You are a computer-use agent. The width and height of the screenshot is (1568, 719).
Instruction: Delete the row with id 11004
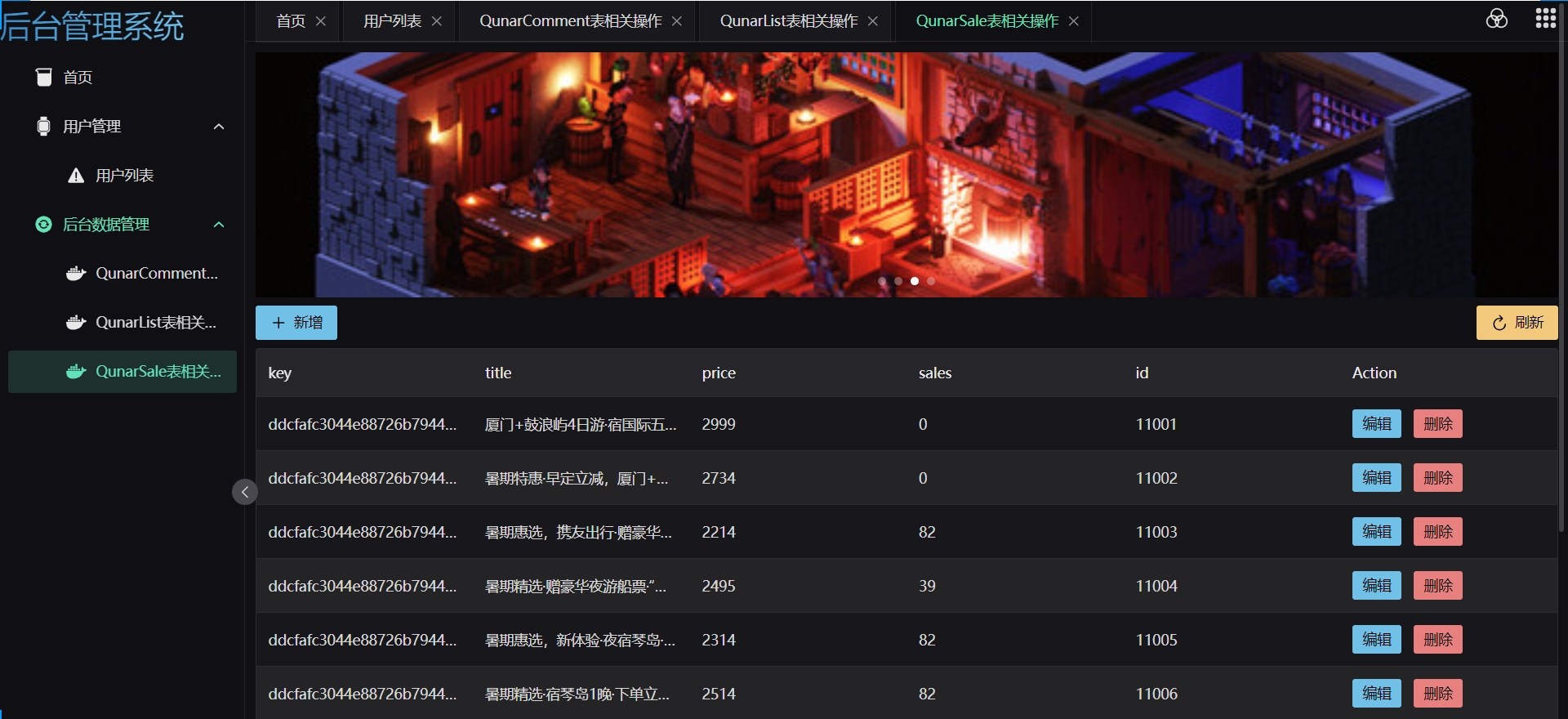click(x=1438, y=586)
